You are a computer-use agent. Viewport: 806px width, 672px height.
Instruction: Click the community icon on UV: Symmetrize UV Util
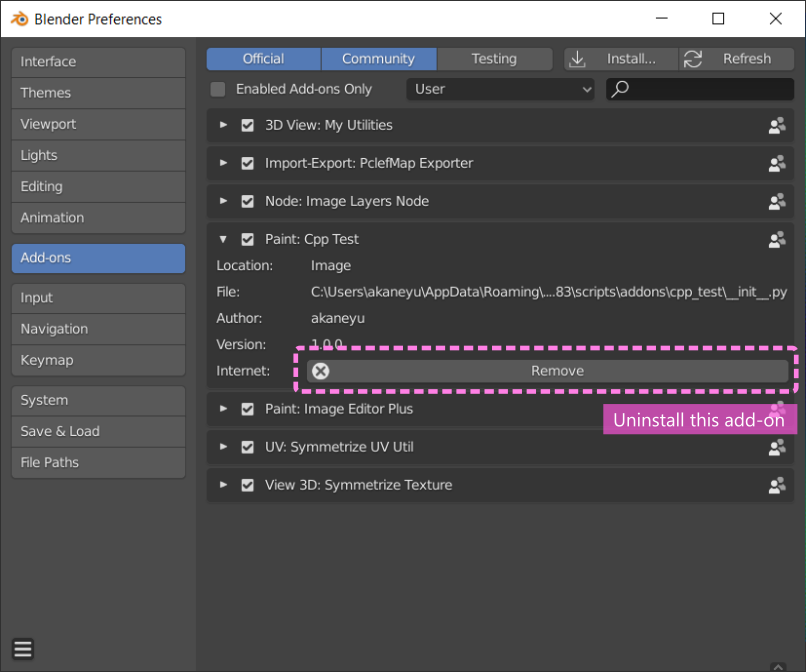[777, 447]
